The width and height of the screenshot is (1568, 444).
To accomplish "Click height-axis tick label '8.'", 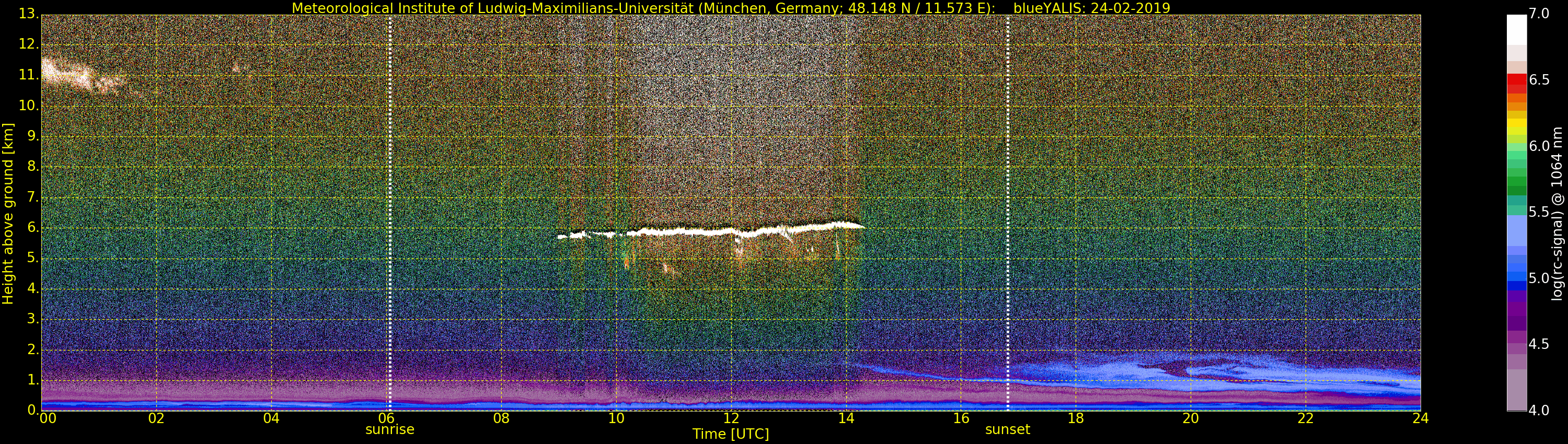I will tap(33, 166).
